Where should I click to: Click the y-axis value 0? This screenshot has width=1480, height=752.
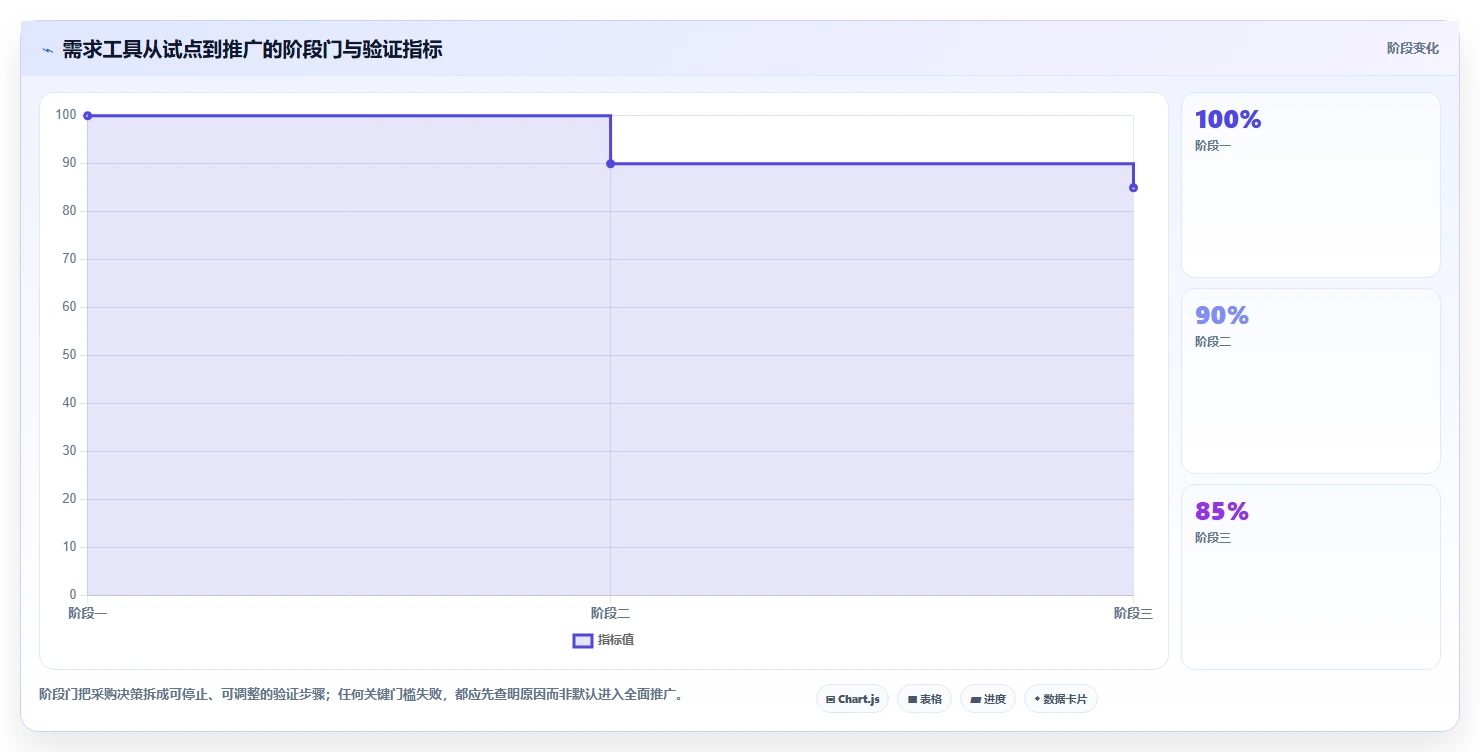pos(73,595)
